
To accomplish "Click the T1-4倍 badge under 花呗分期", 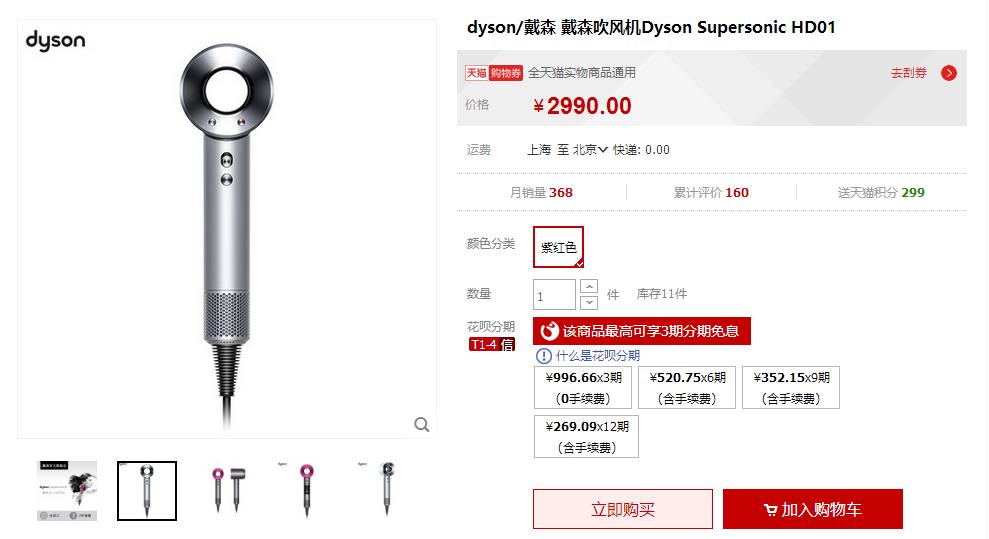I will click(492, 344).
